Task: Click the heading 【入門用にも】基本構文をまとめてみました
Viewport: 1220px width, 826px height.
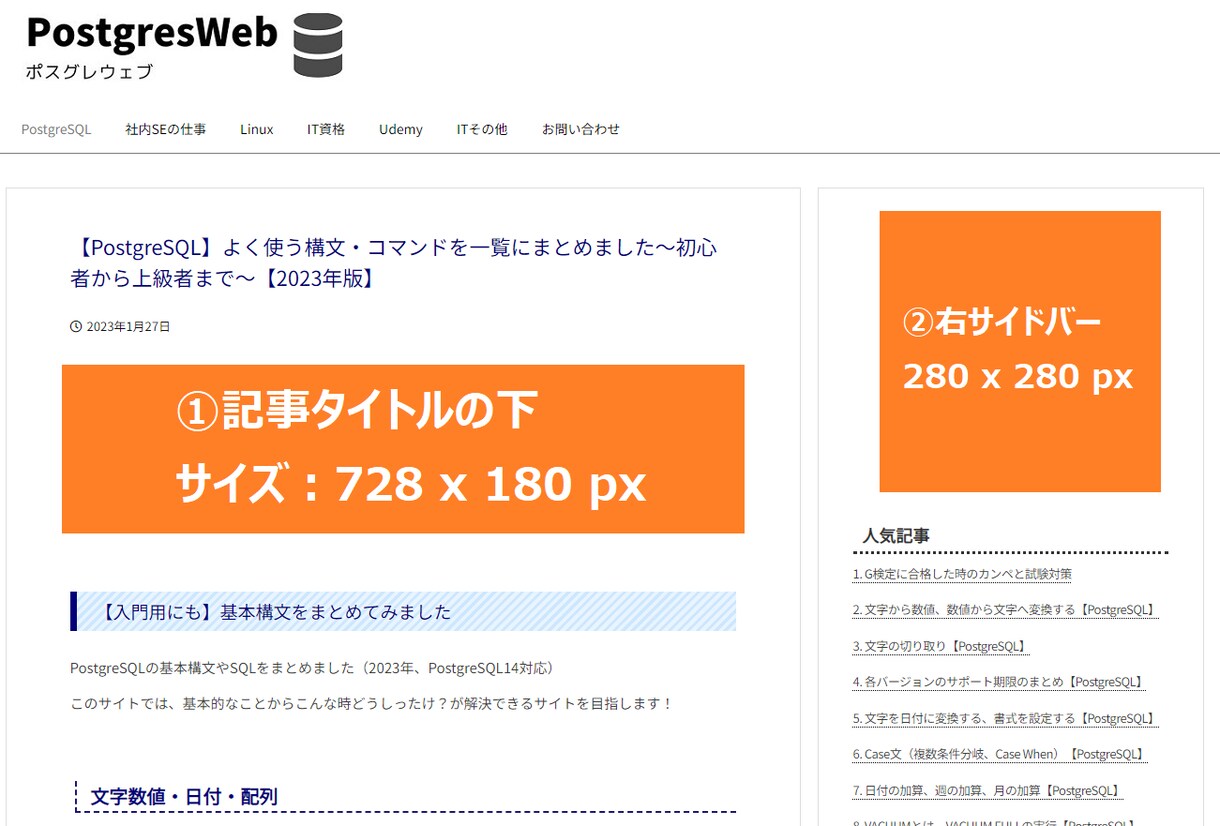Action: pyautogui.click(x=403, y=612)
